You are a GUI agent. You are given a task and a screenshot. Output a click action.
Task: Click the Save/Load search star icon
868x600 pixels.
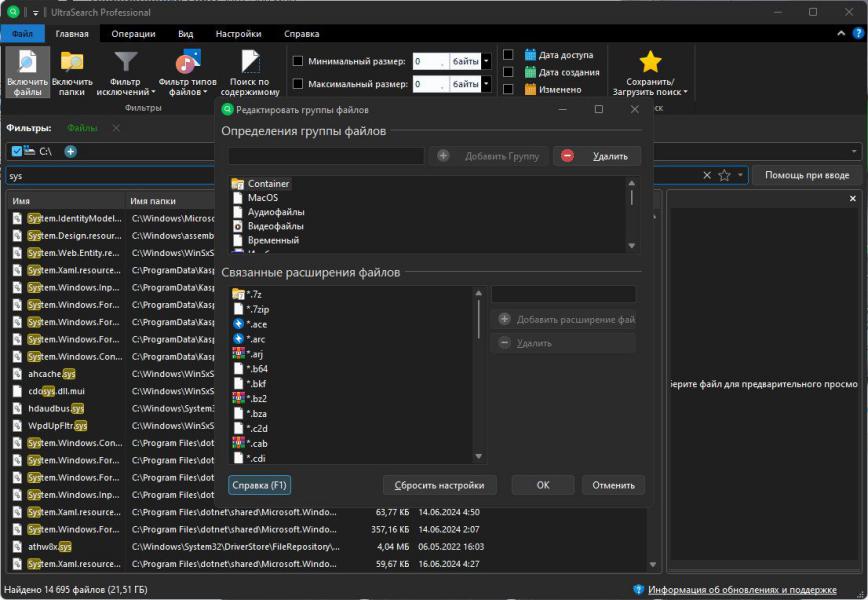tap(650, 61)
